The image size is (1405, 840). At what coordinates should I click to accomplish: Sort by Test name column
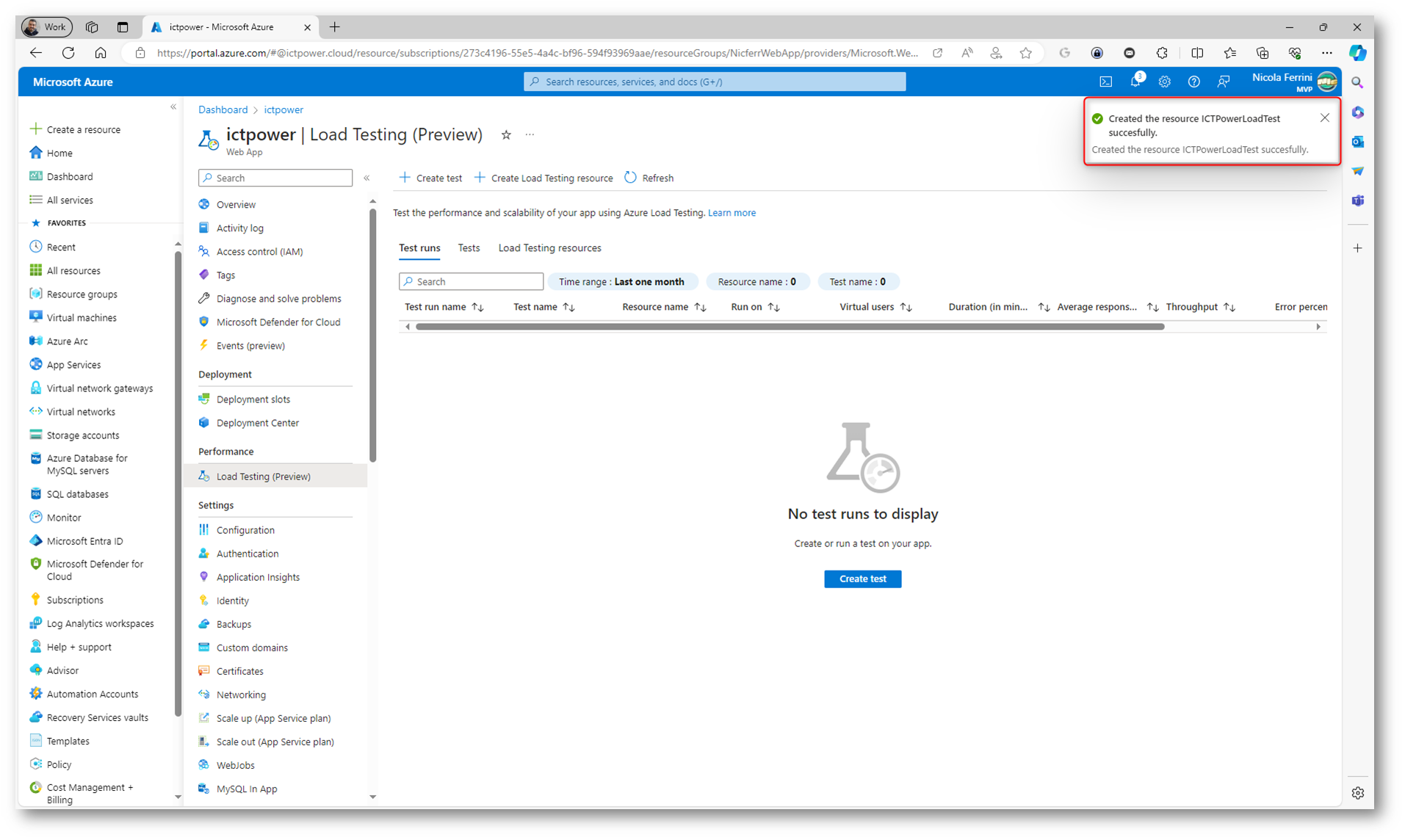(x=543, y=307)
